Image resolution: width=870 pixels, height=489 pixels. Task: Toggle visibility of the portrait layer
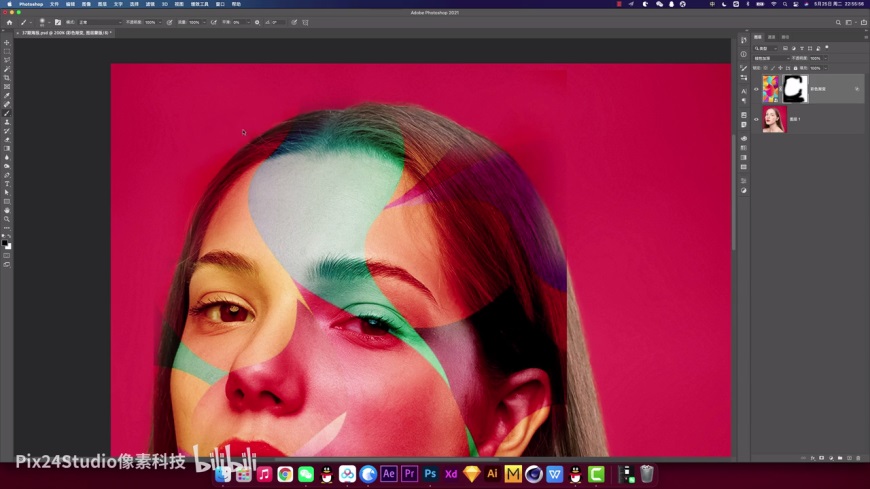(x=757, y=120)
